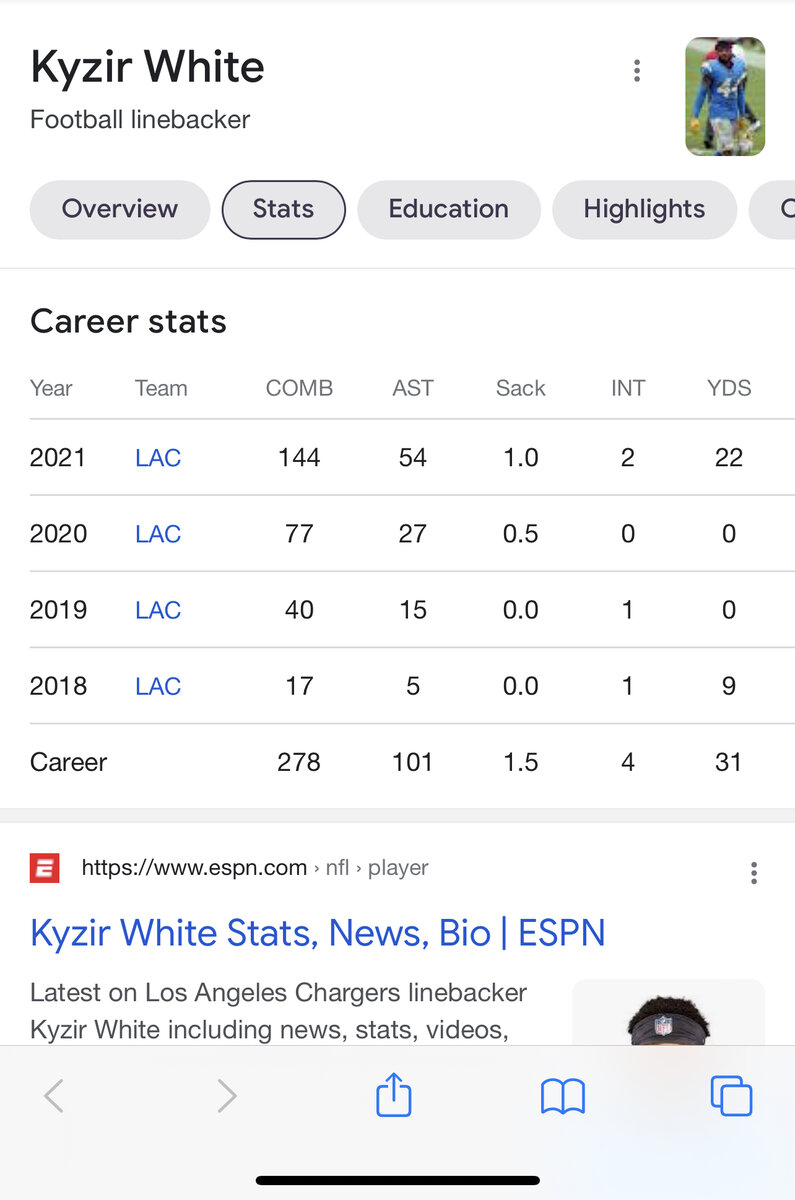Go forward with the right chevron
795x1200 pixels.
[227, 1096]
